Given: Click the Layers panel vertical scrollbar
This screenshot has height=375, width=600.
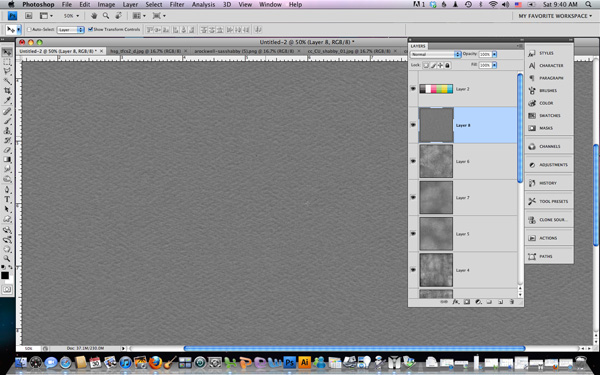Looking at the screenshot, I should tap(520, 128).
